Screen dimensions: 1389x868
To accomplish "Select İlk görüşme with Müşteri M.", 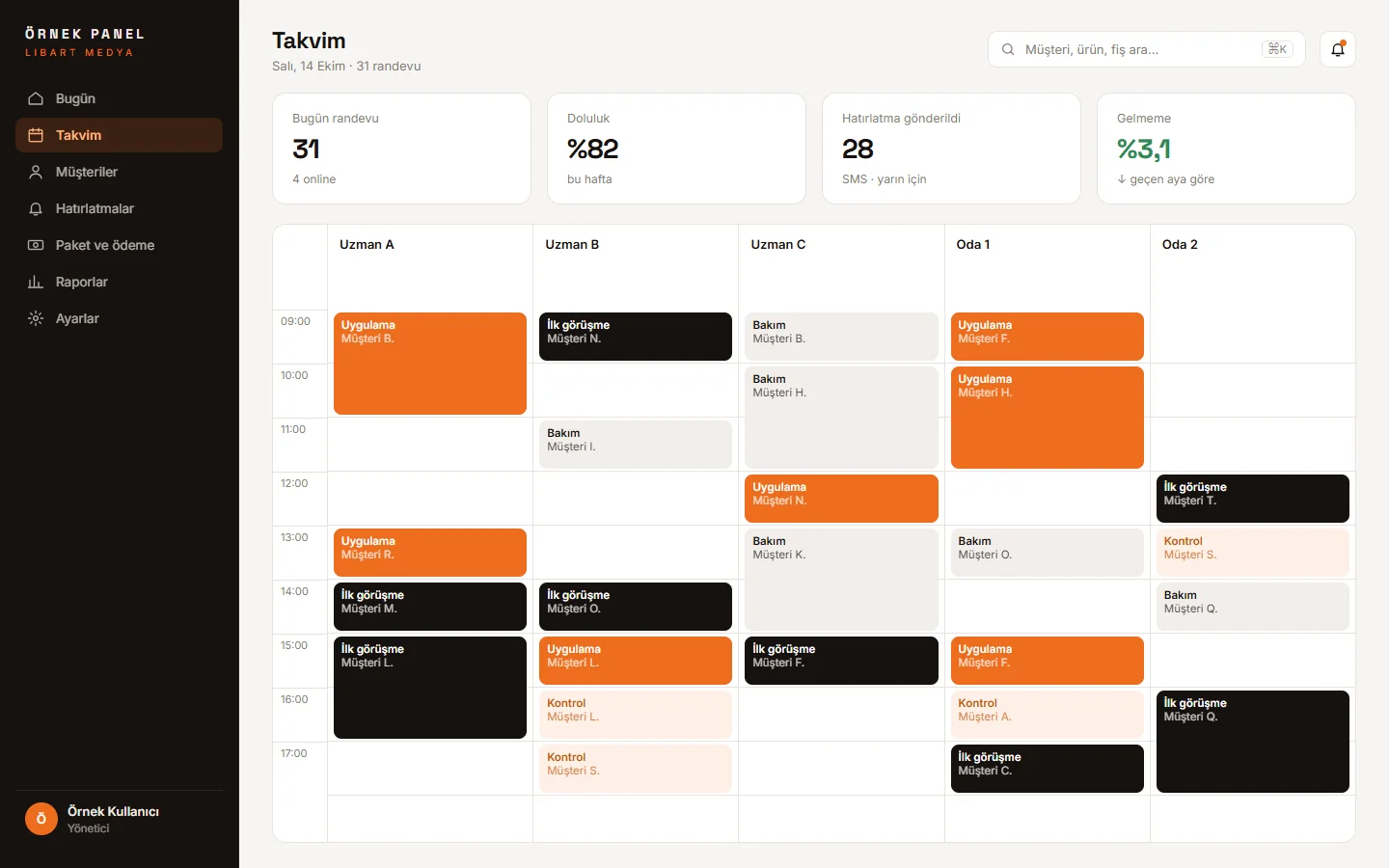I will pos(430,607).
